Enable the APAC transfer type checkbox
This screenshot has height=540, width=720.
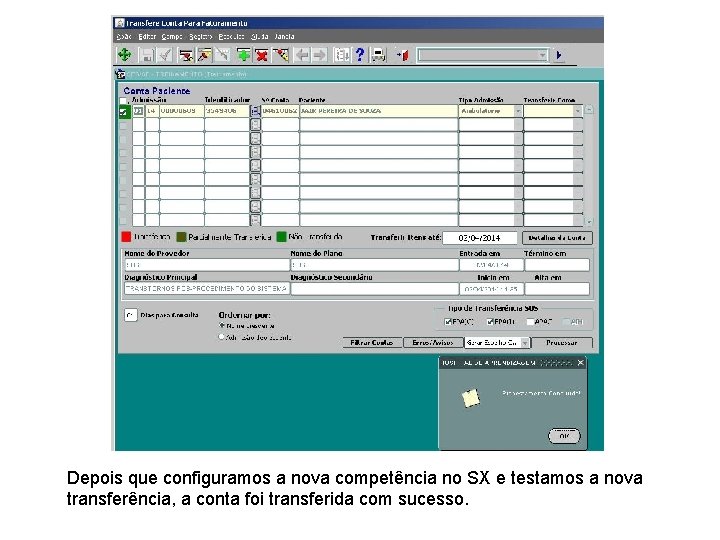pos(530,322)
